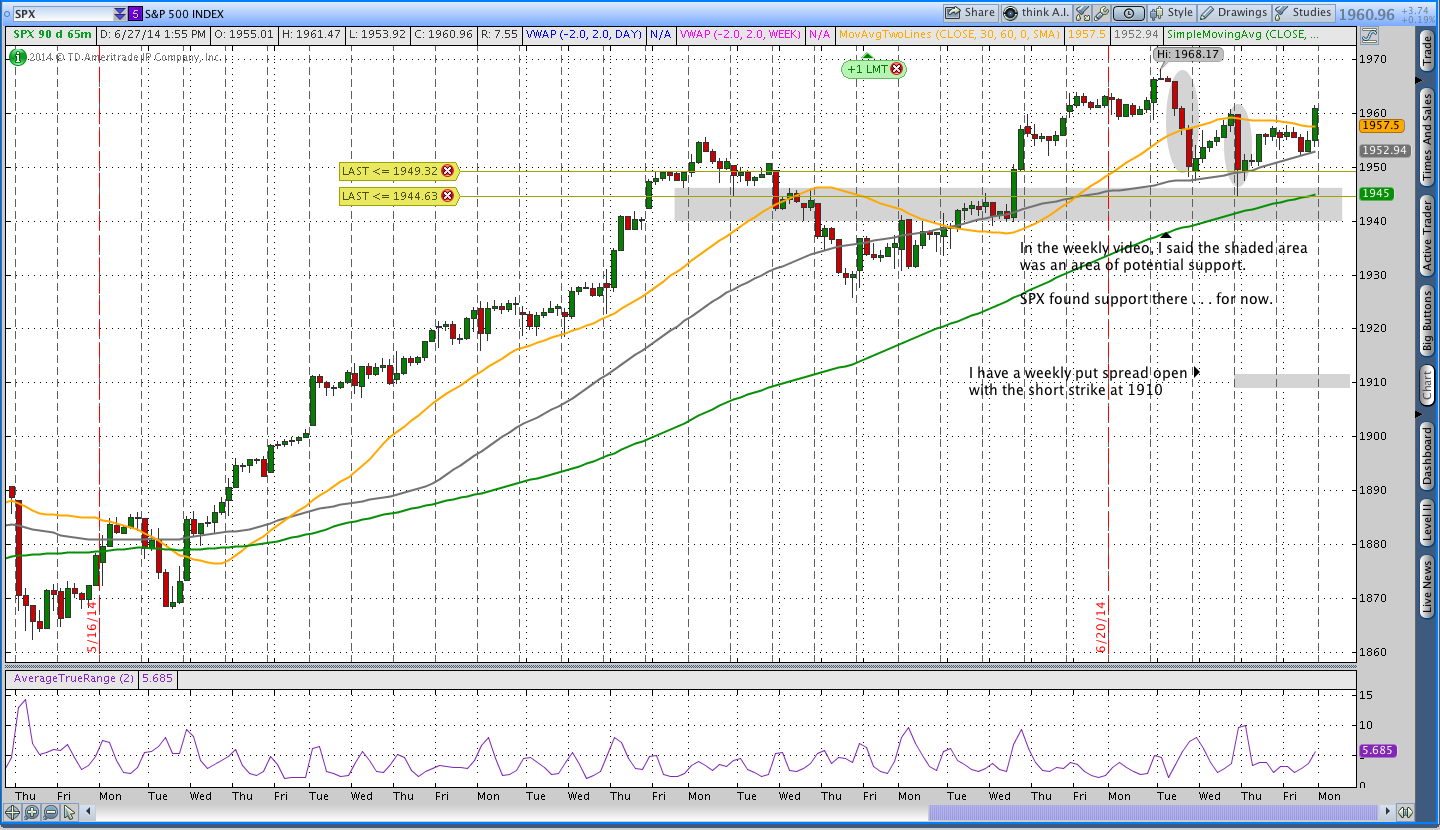
Task: Select the Chart side tab
Action: pyautogui.click(x=1427, y=385)
